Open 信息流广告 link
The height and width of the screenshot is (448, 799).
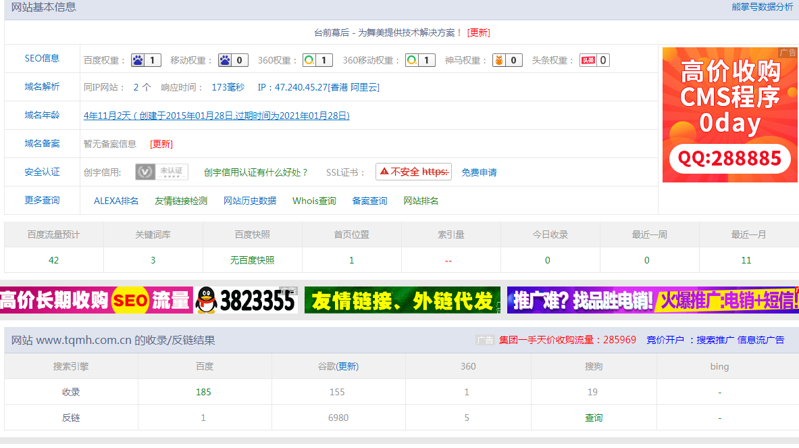coord(761,340)
